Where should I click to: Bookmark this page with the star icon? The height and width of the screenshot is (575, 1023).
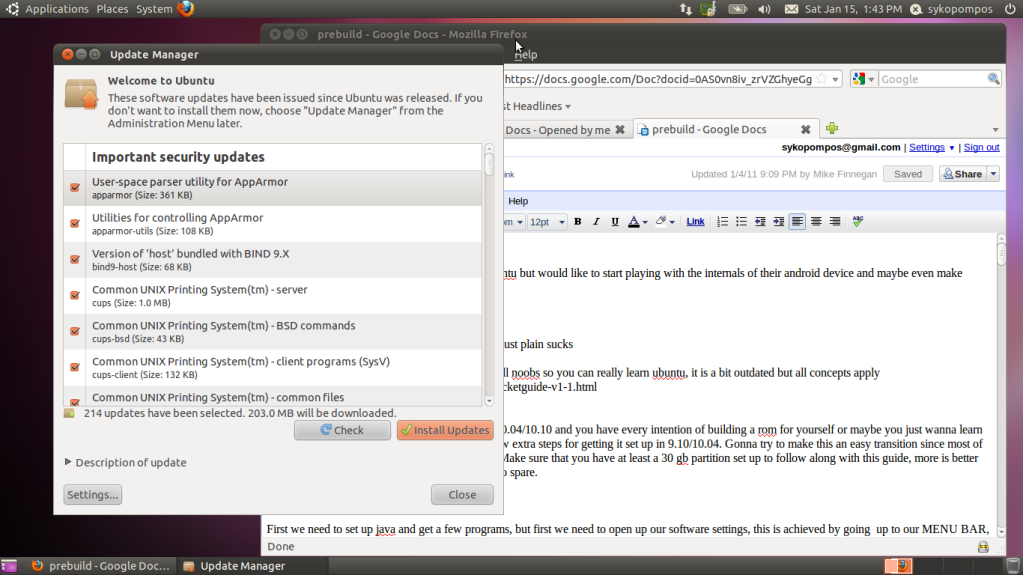point(822,79)
